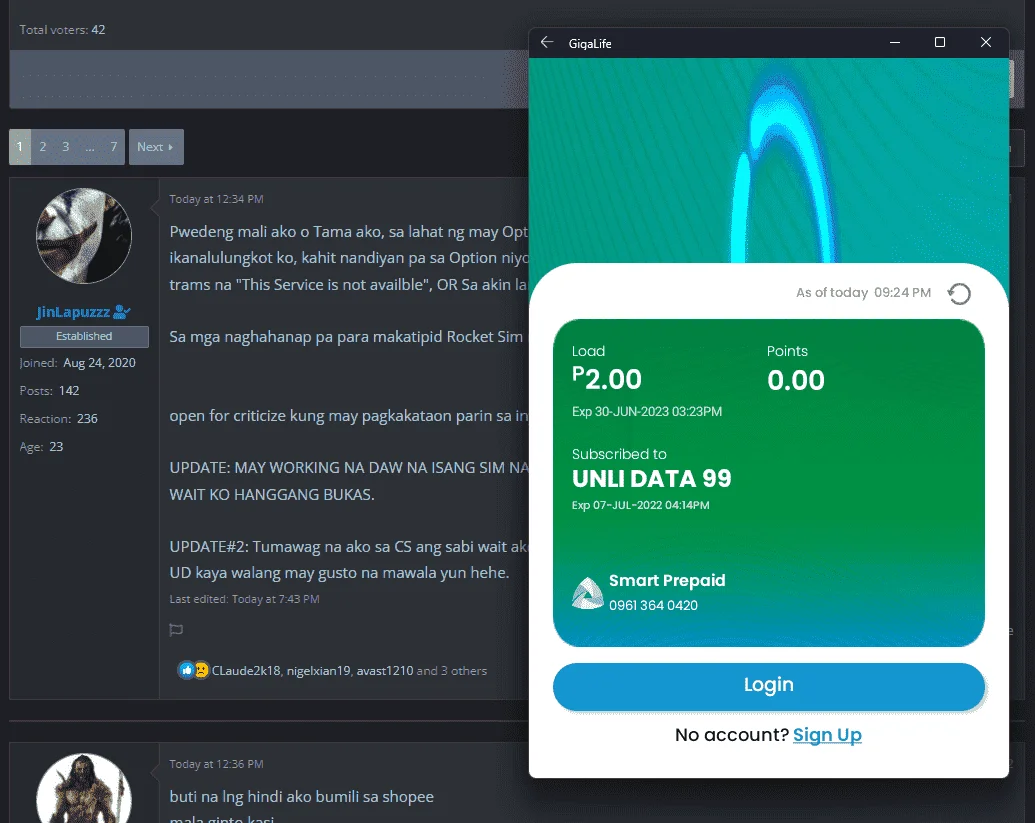This screenshot has height=823, width=1035.
Task: Maximize the GigaLife window
Action: click(940, 43)
